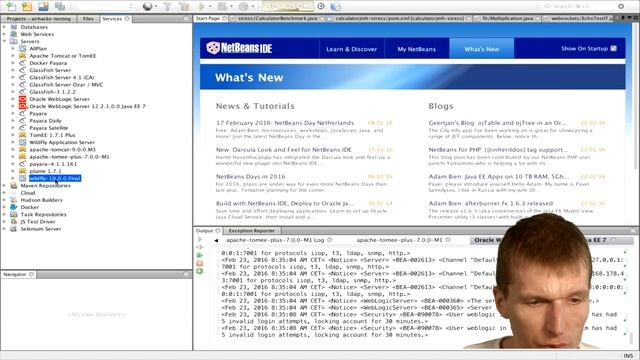640x360 pixels.
Task: Expand the Web Services tree node
Action: point(4,34)
